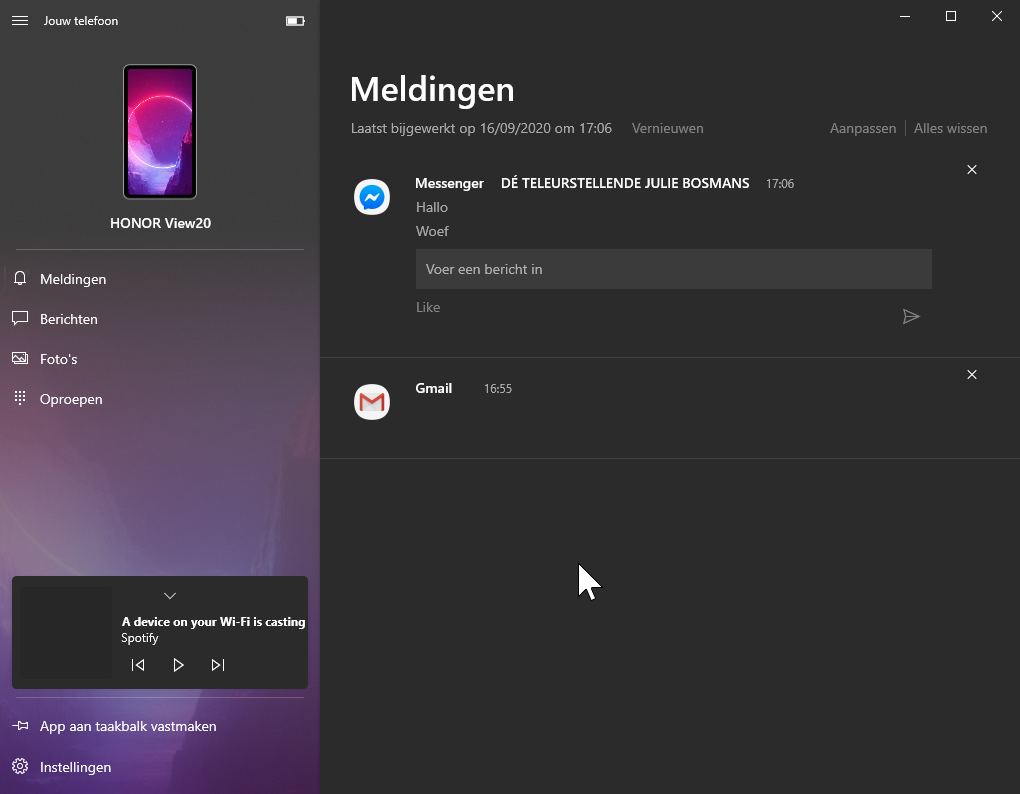Screen dimensions: 1020x794
Task: Click Alles wissen to clear notifications
Action: click(950, 129)
